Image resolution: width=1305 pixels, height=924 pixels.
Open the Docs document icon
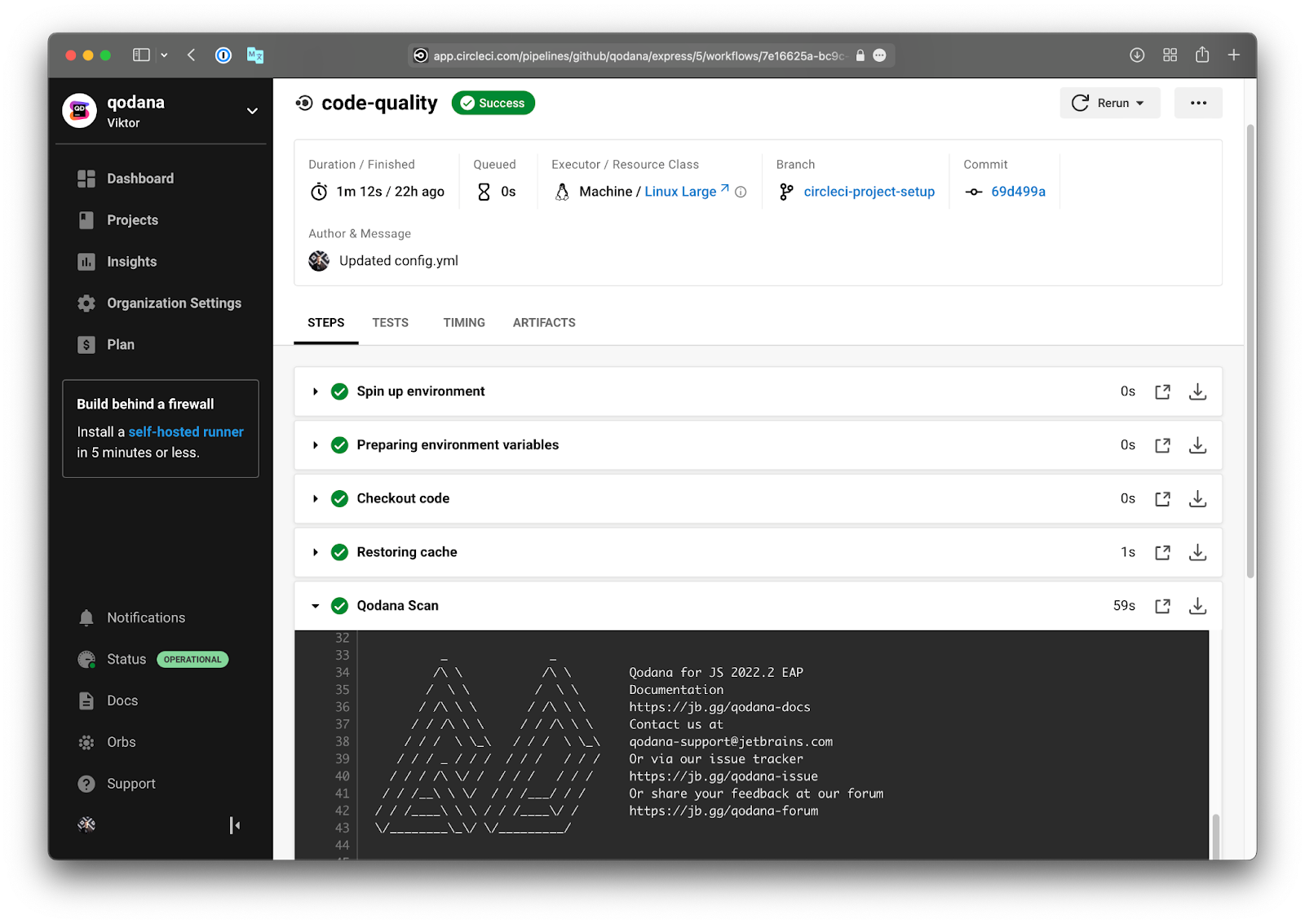coord(86,701)
